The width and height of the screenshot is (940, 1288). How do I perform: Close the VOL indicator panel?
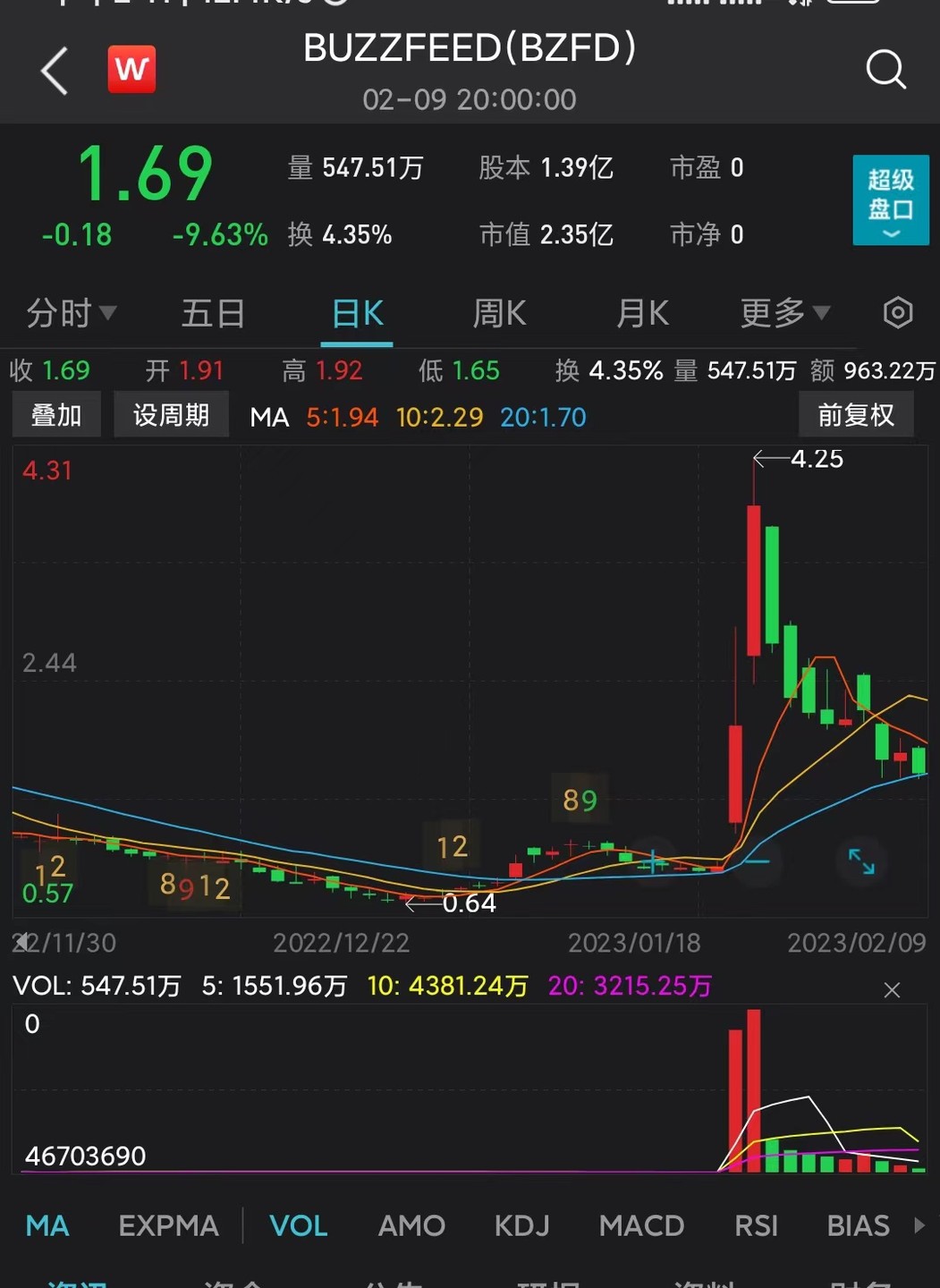point(891,990)
